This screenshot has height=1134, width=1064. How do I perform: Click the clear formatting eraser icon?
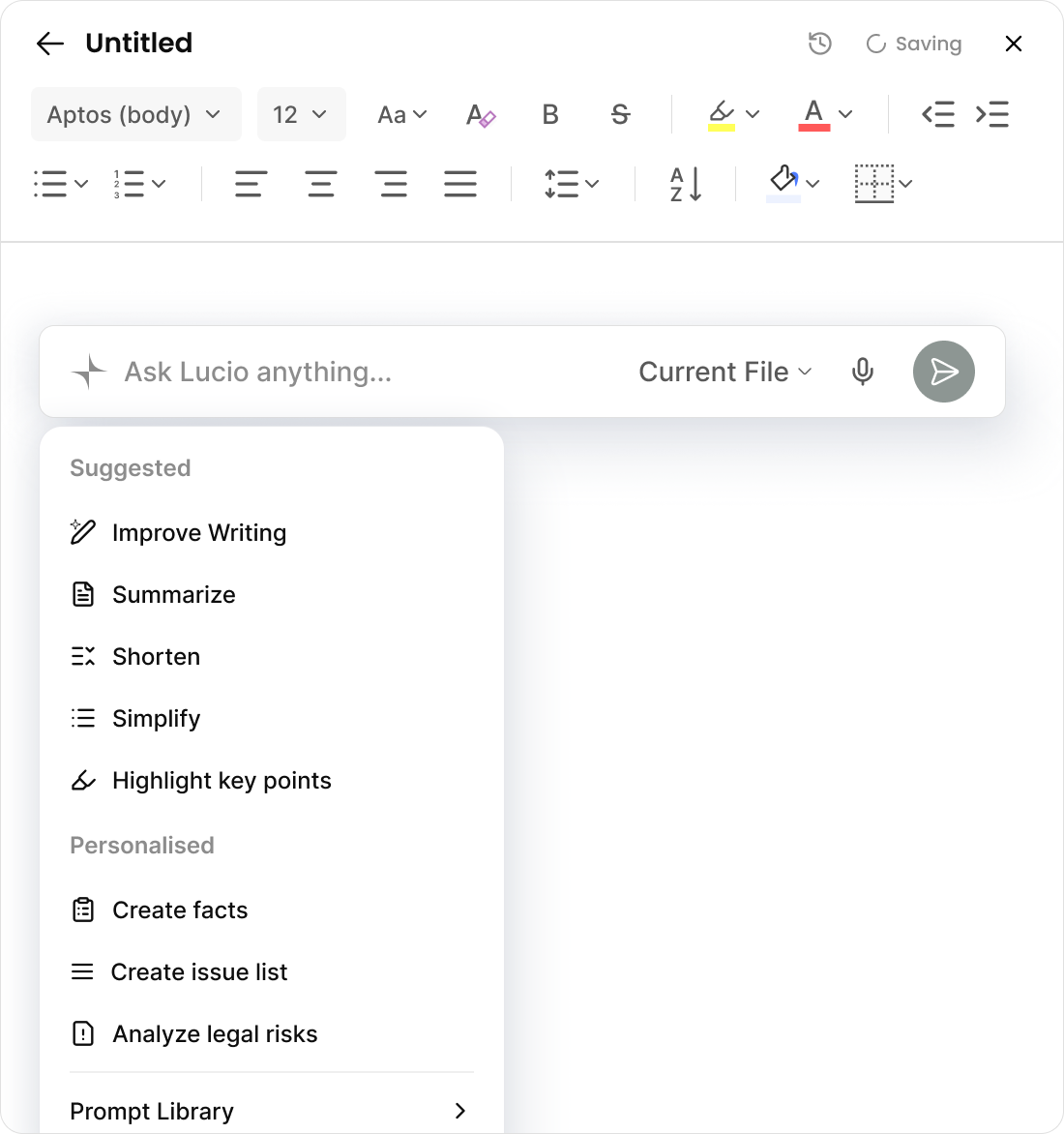[x=481, y=115]
